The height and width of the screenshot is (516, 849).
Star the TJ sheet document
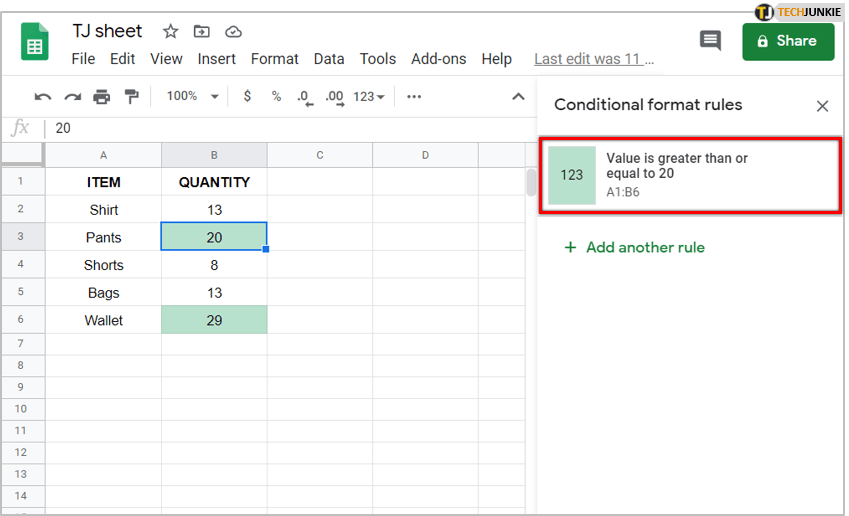(170, 32)
